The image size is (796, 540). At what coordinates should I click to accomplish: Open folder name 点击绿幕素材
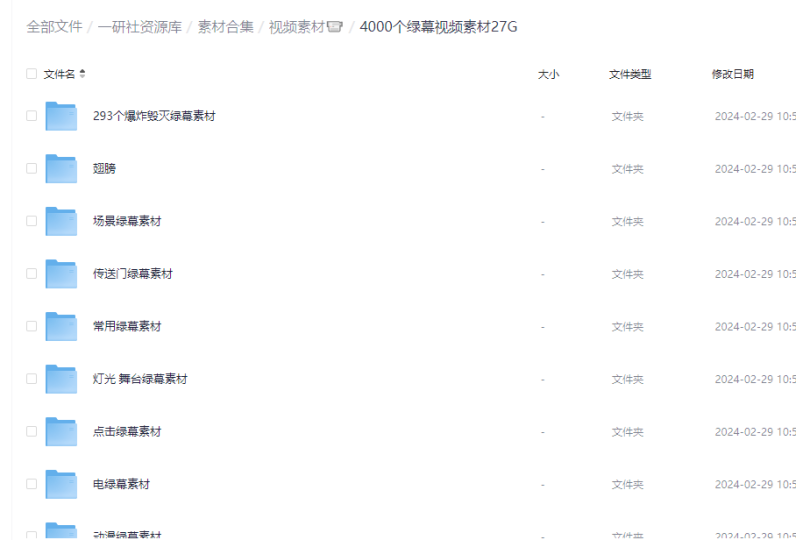pyautogui.click(x=127, y=432)
